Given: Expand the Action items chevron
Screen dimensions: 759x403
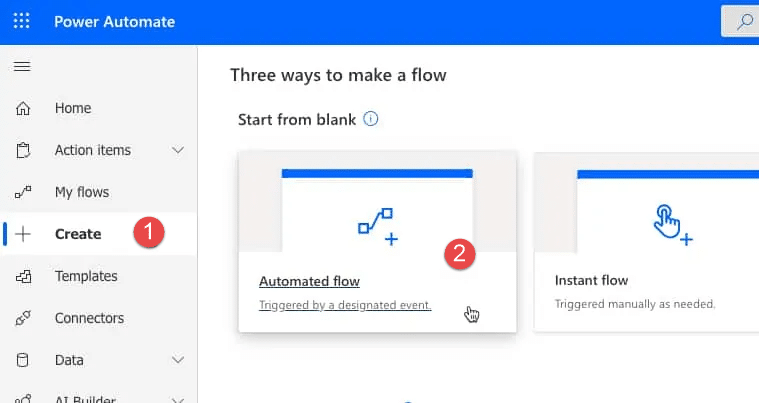Looking at the screenshot, I should tap(178, 150).
